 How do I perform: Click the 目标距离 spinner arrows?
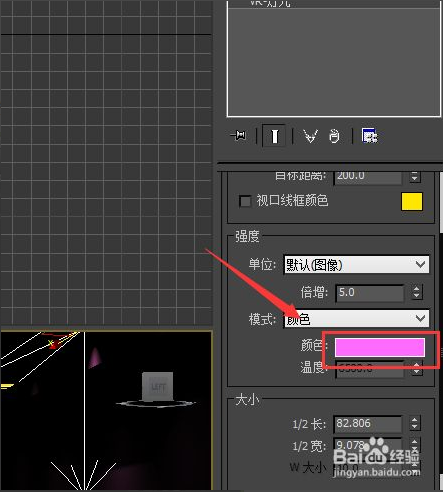[414, 176]
